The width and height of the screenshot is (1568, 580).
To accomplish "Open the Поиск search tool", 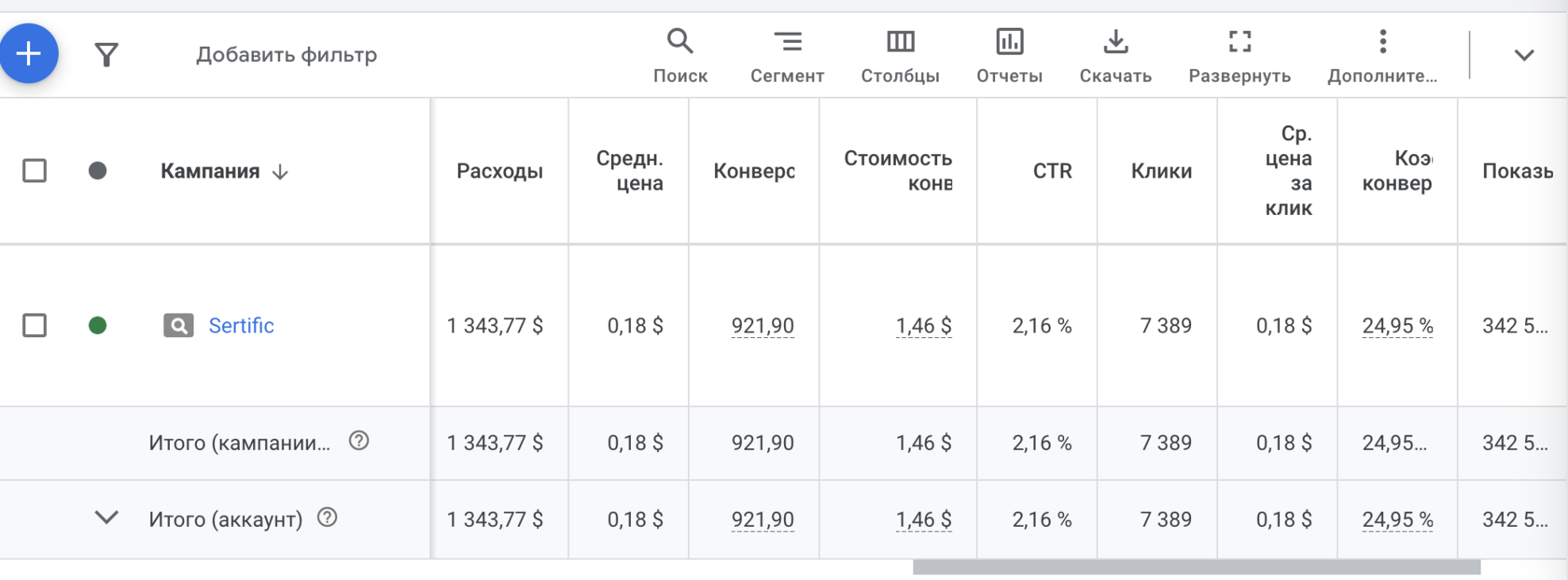I will [x=679, y=54].
